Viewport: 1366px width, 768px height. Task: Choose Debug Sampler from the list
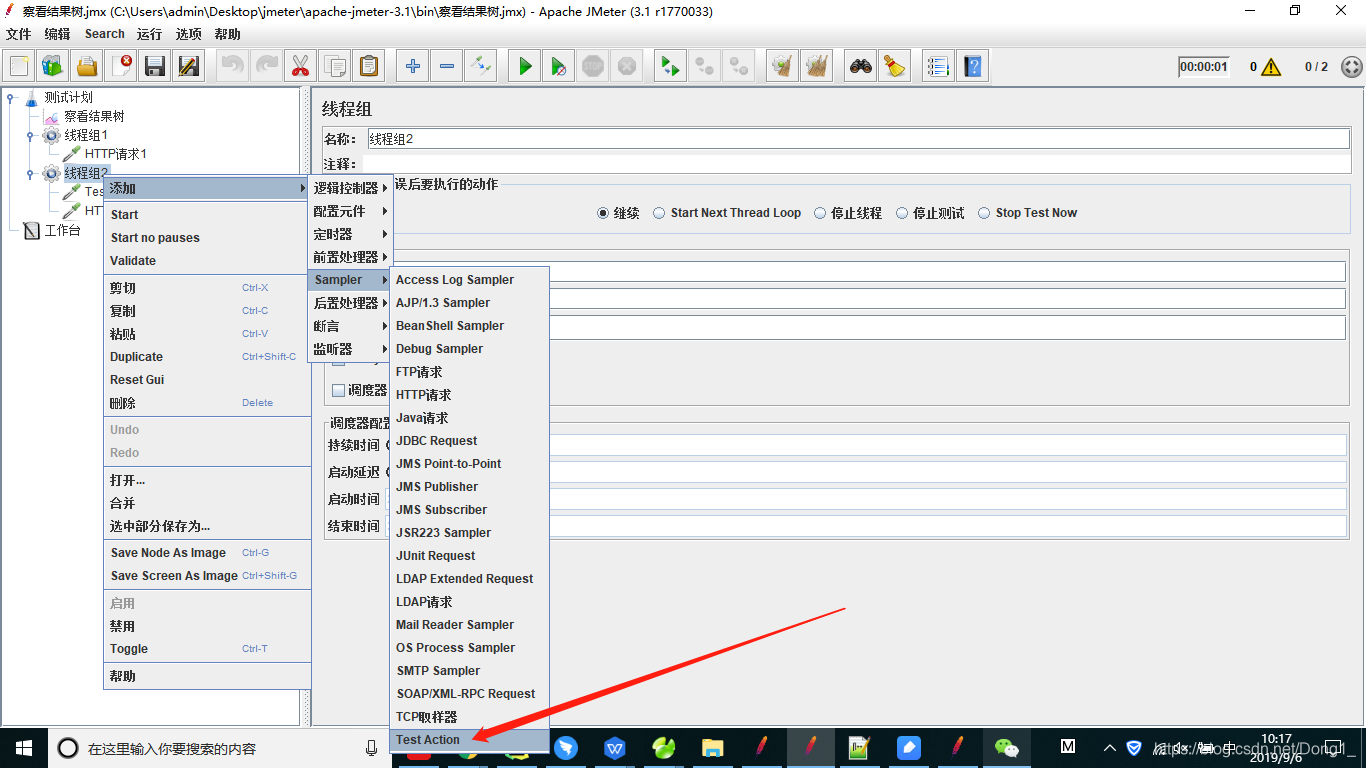(x=469, y=349)
